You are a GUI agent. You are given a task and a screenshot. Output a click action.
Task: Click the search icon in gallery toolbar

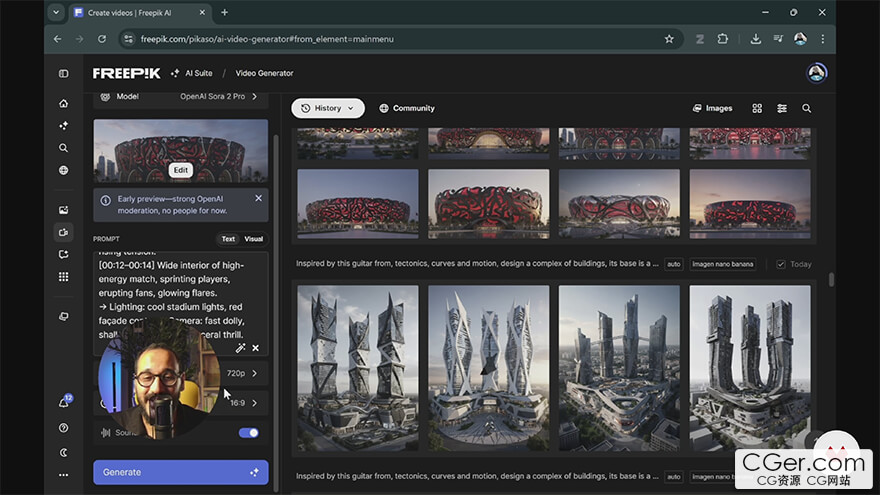[806, 108]
